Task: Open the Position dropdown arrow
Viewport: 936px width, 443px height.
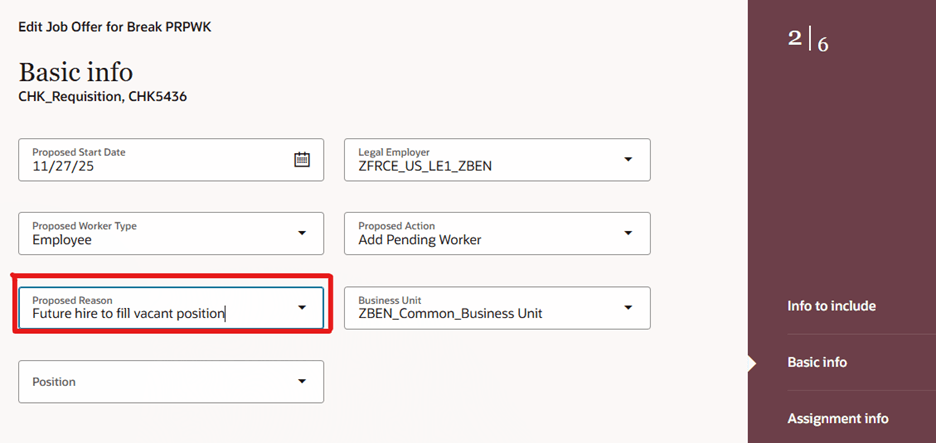Action: tap(302, 382)
